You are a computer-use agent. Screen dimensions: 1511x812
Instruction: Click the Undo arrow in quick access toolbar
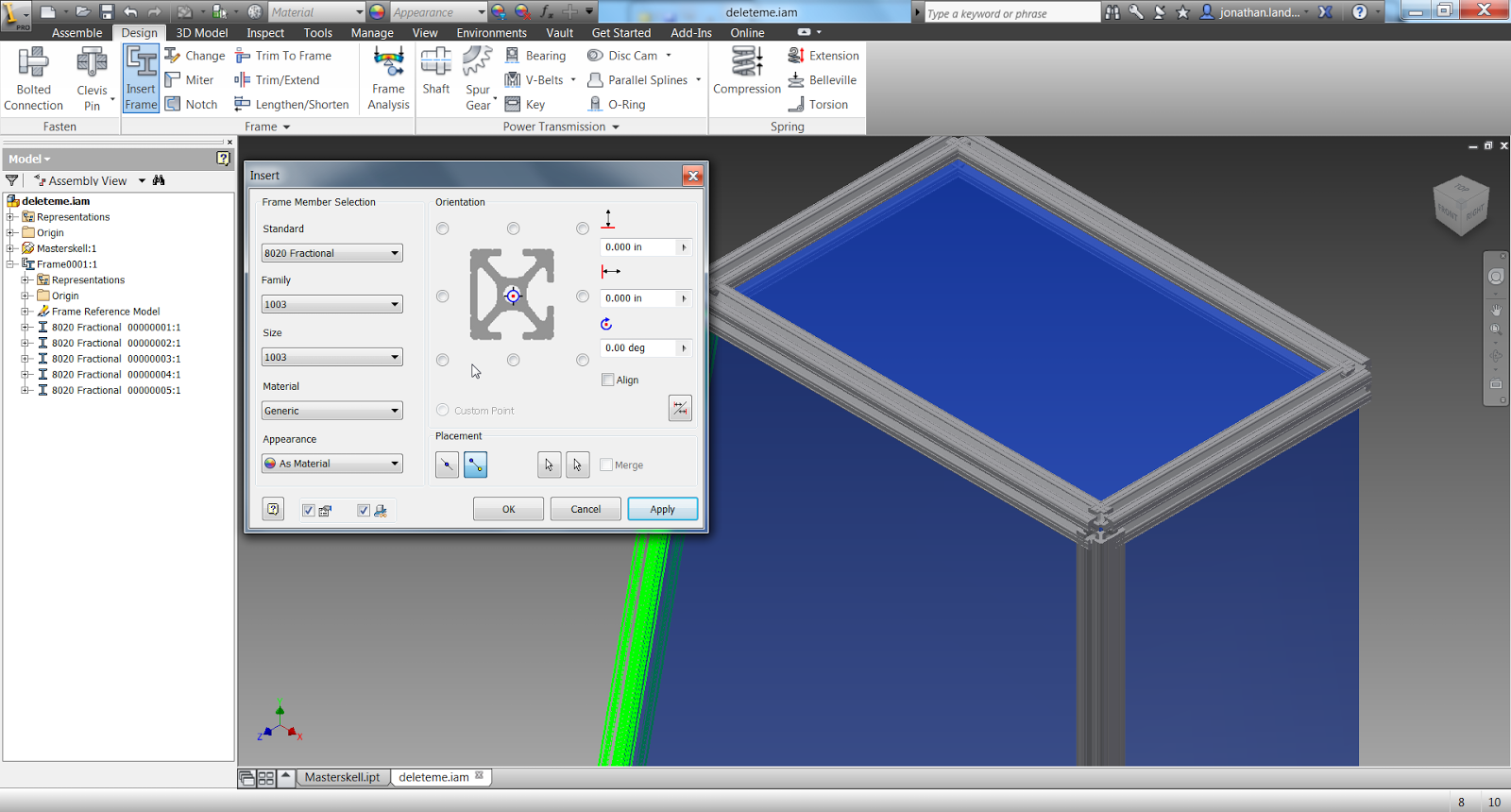click(130, 12)
